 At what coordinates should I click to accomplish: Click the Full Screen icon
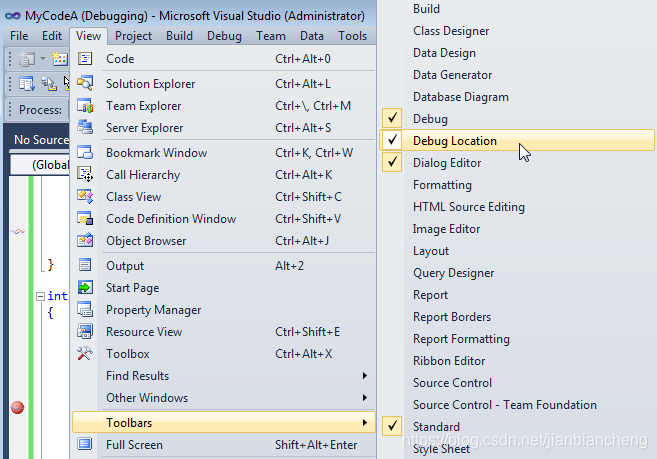(85, 444)
